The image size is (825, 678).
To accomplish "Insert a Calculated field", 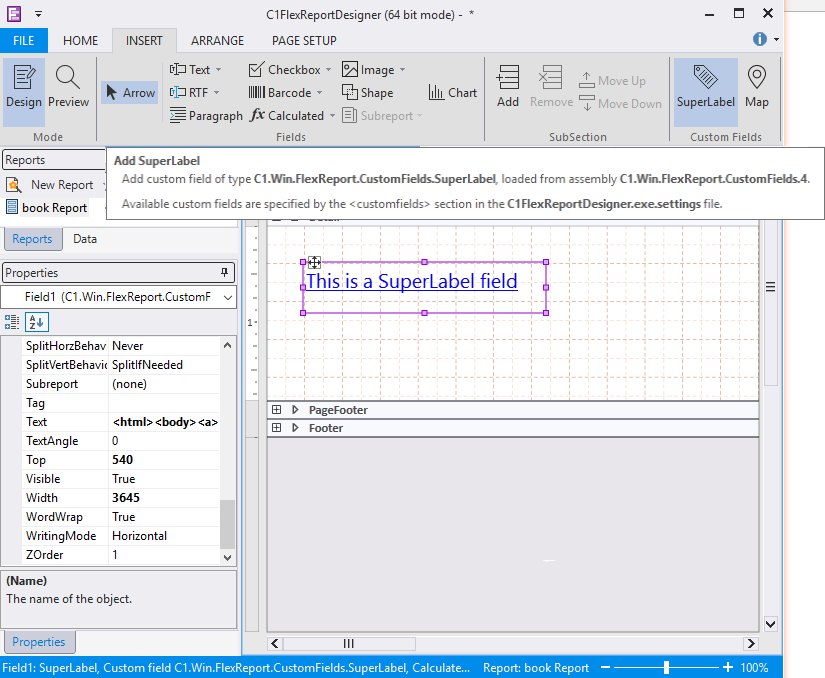I will 287,115.
